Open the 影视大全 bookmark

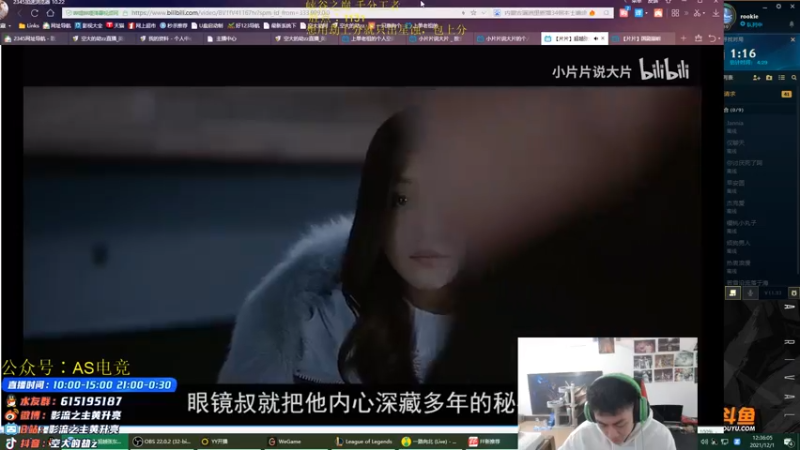[88, 26]
